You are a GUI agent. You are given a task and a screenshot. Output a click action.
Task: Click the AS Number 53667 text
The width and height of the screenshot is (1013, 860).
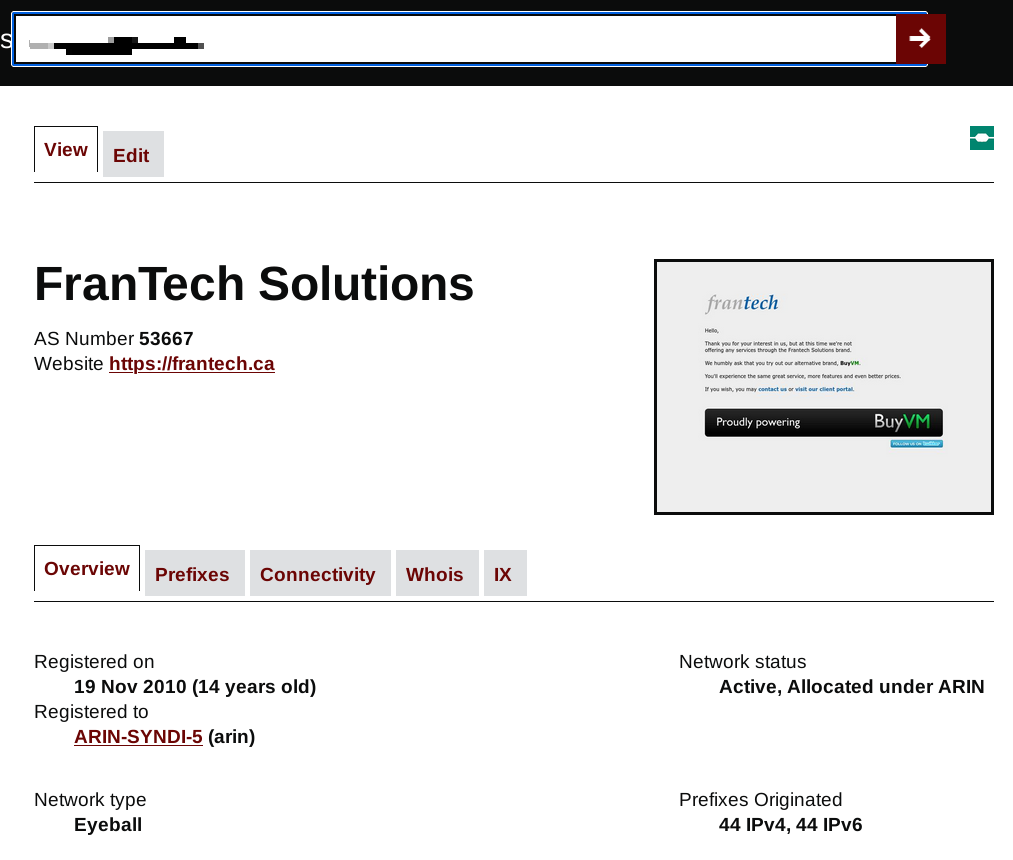[114, 338]
